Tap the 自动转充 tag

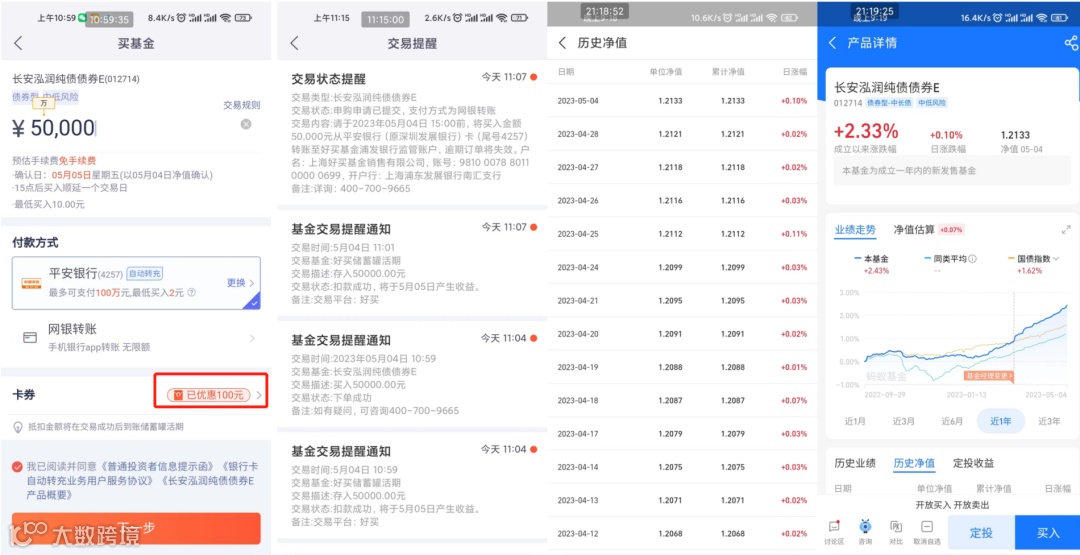(145, 273)
